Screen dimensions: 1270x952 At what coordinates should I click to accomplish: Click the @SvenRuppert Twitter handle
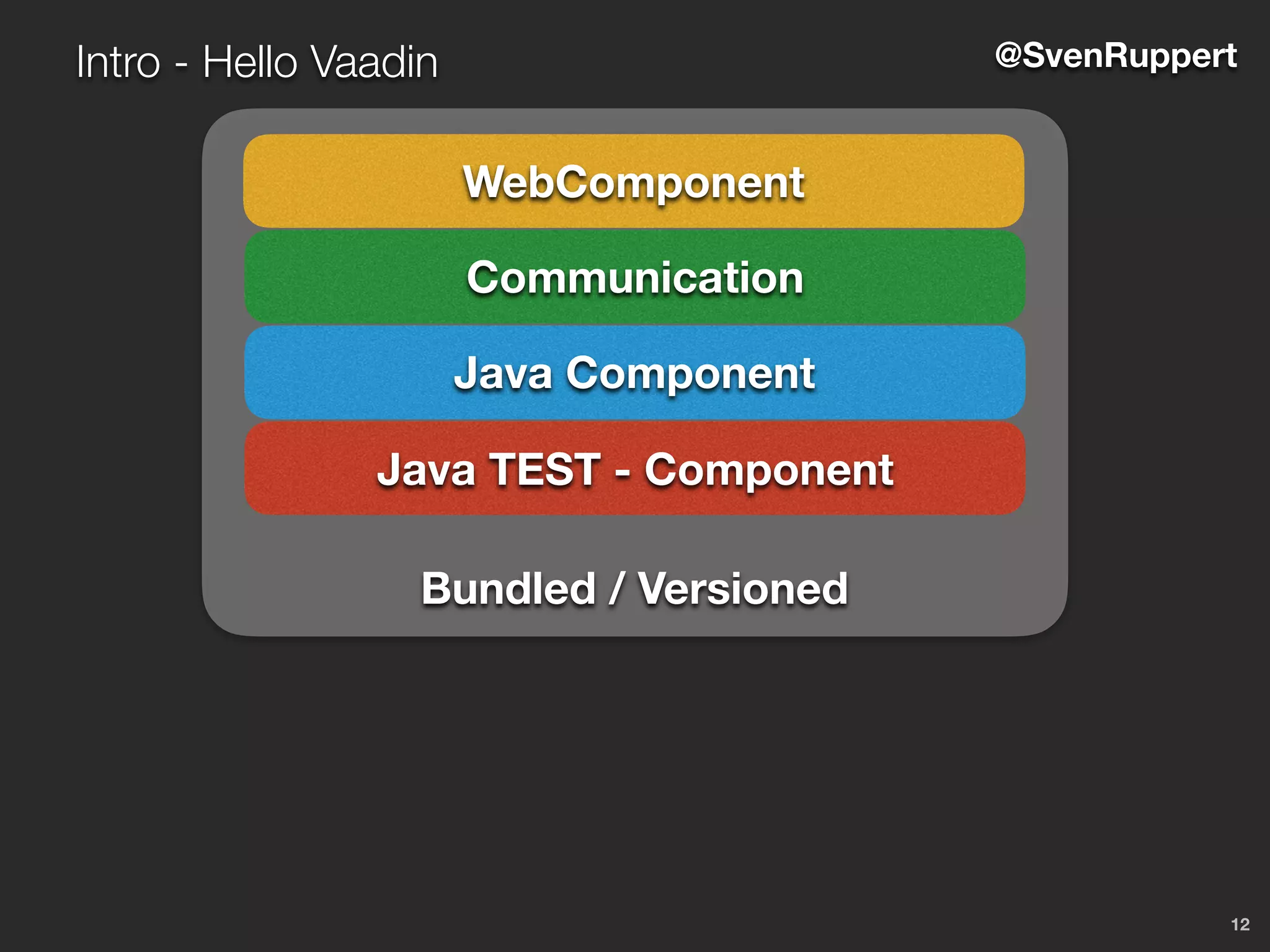[1116, 56]
